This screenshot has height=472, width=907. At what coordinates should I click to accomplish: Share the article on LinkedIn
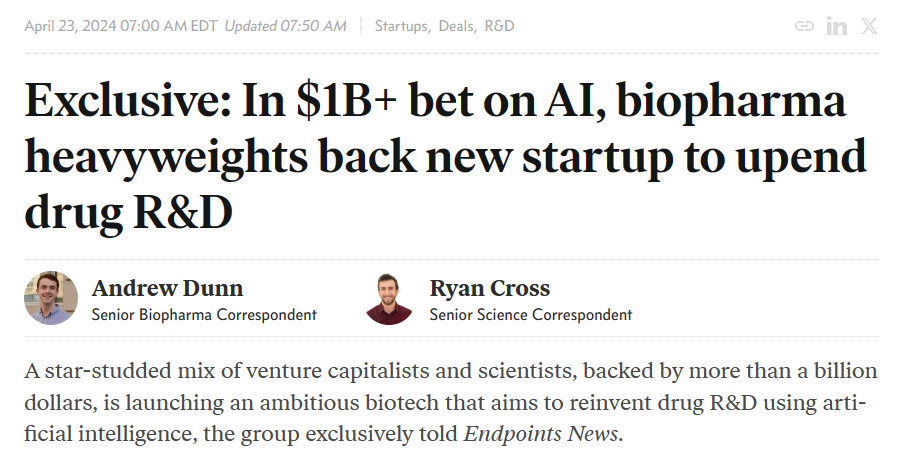coord(837,26)
